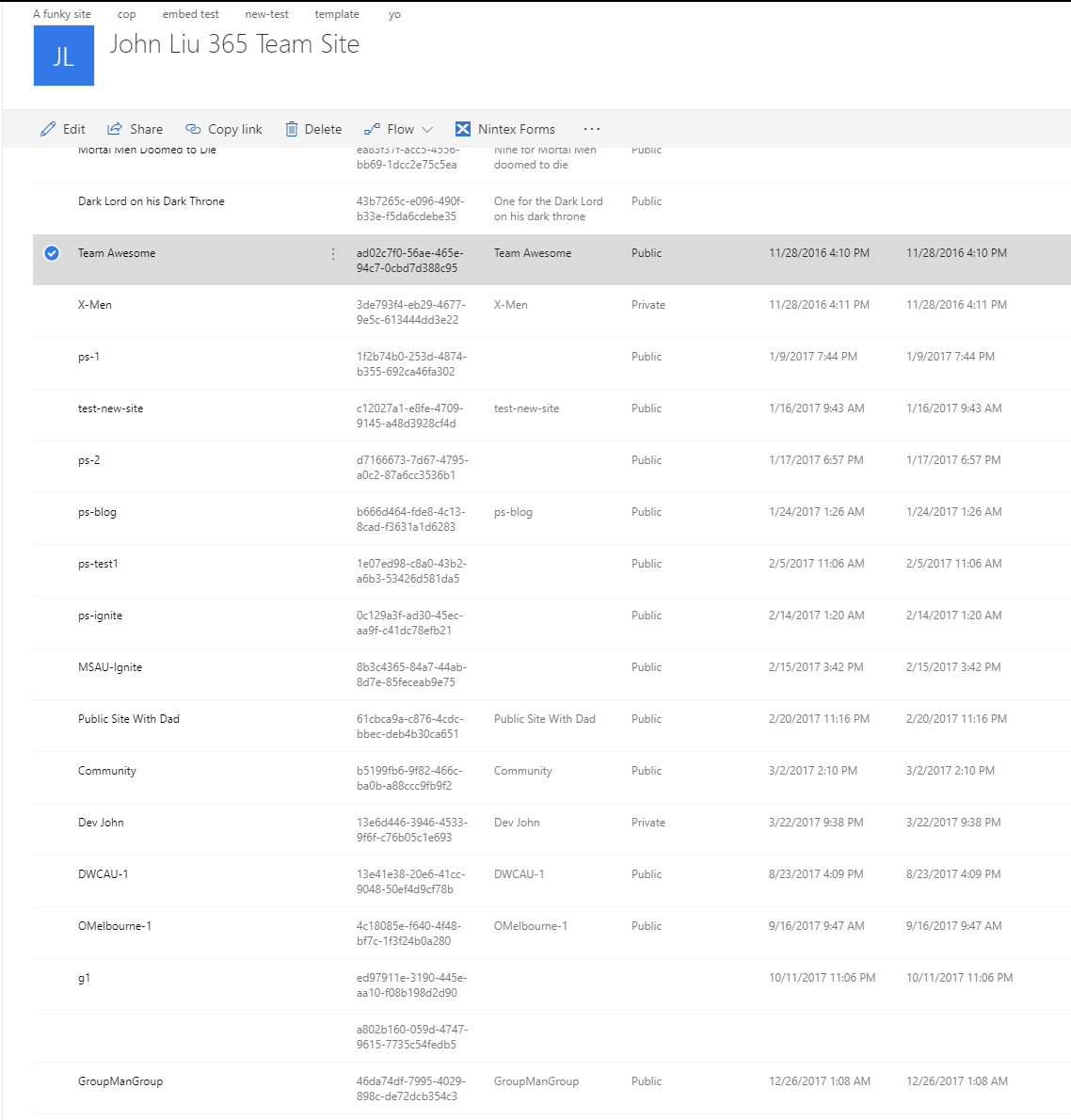Open the vertical ellipsis for Team Awesome

point(333,254)
